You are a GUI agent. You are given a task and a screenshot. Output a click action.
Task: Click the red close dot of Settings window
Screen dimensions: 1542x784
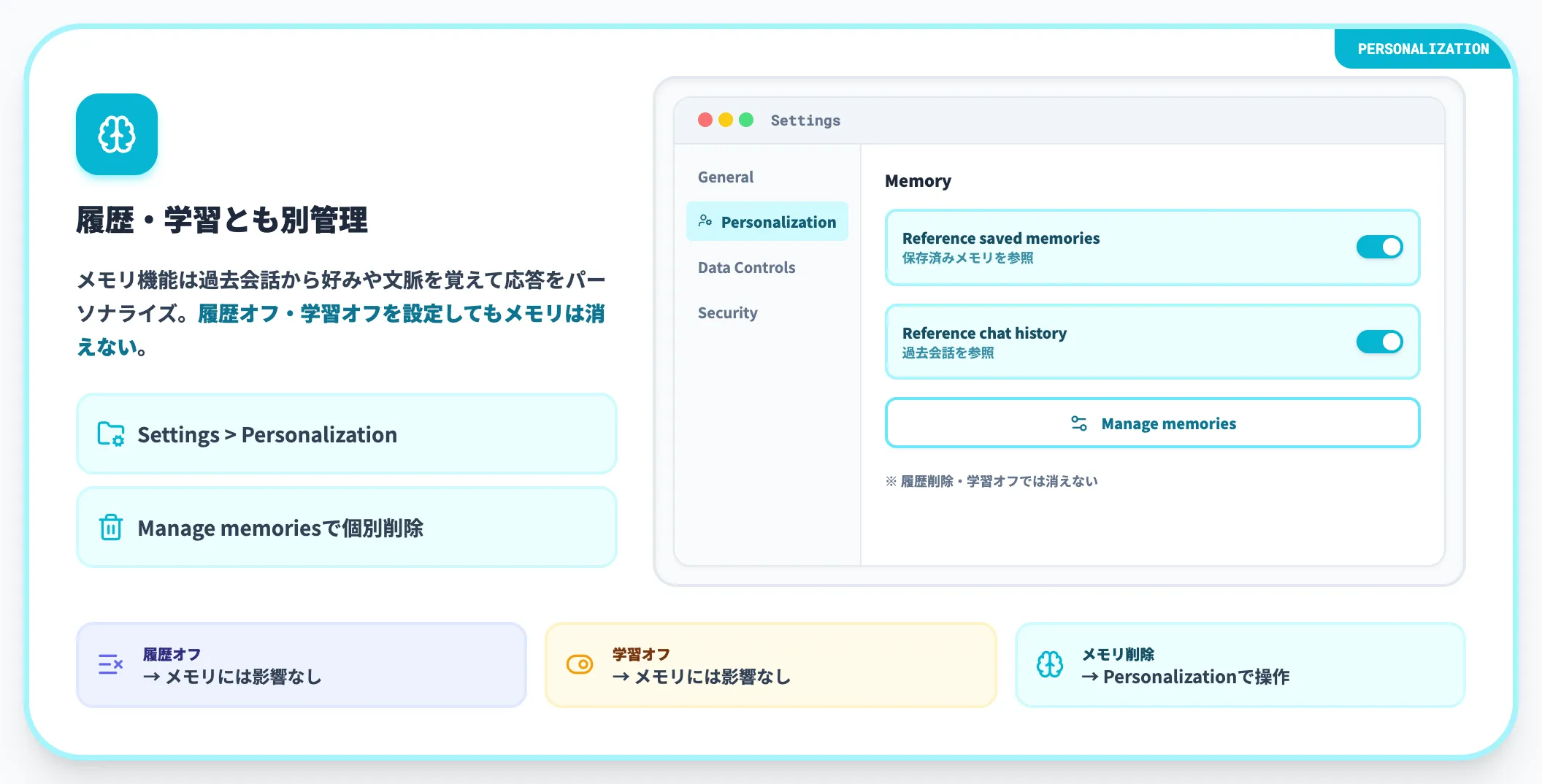pyautogui.click(x=705, y=120)
